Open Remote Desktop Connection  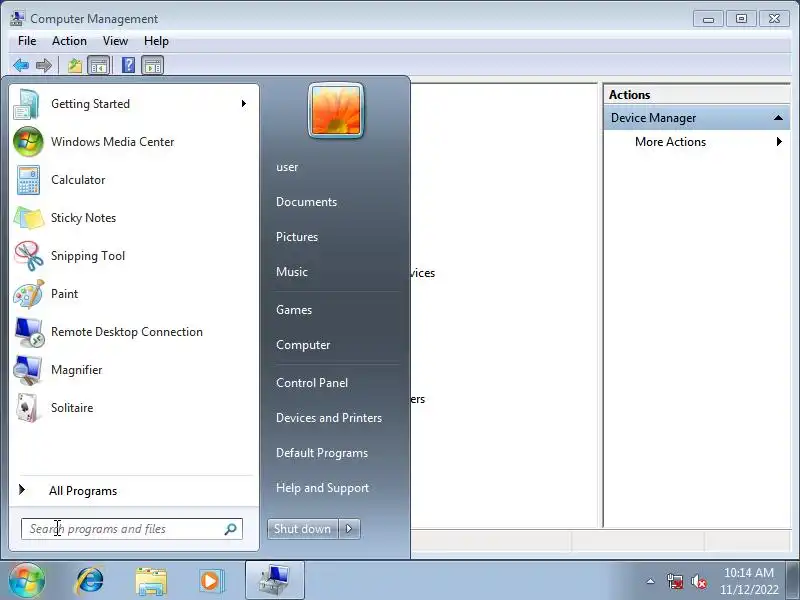tap(134, 332)
